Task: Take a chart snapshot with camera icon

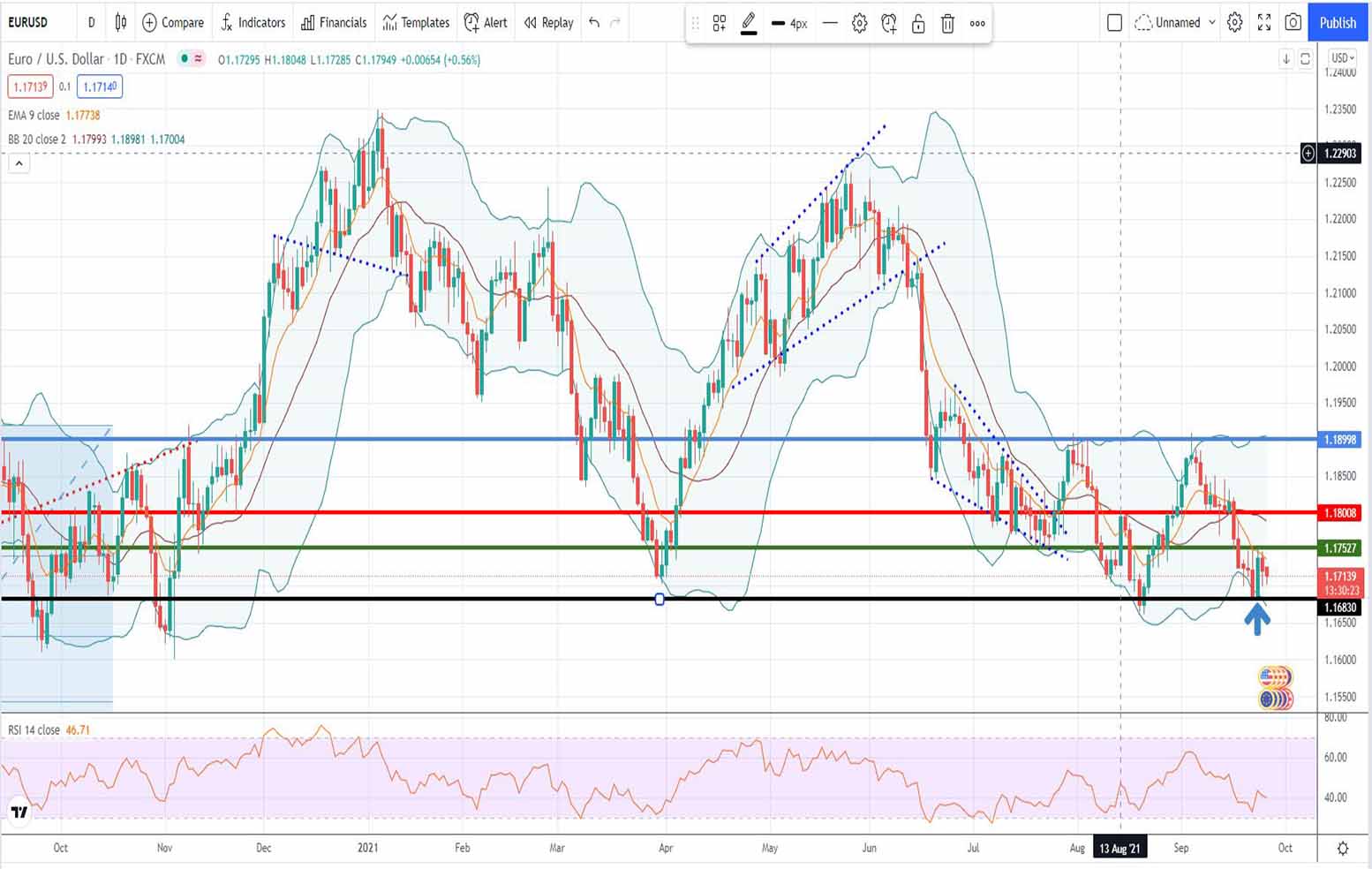Action: (1293, 22)
